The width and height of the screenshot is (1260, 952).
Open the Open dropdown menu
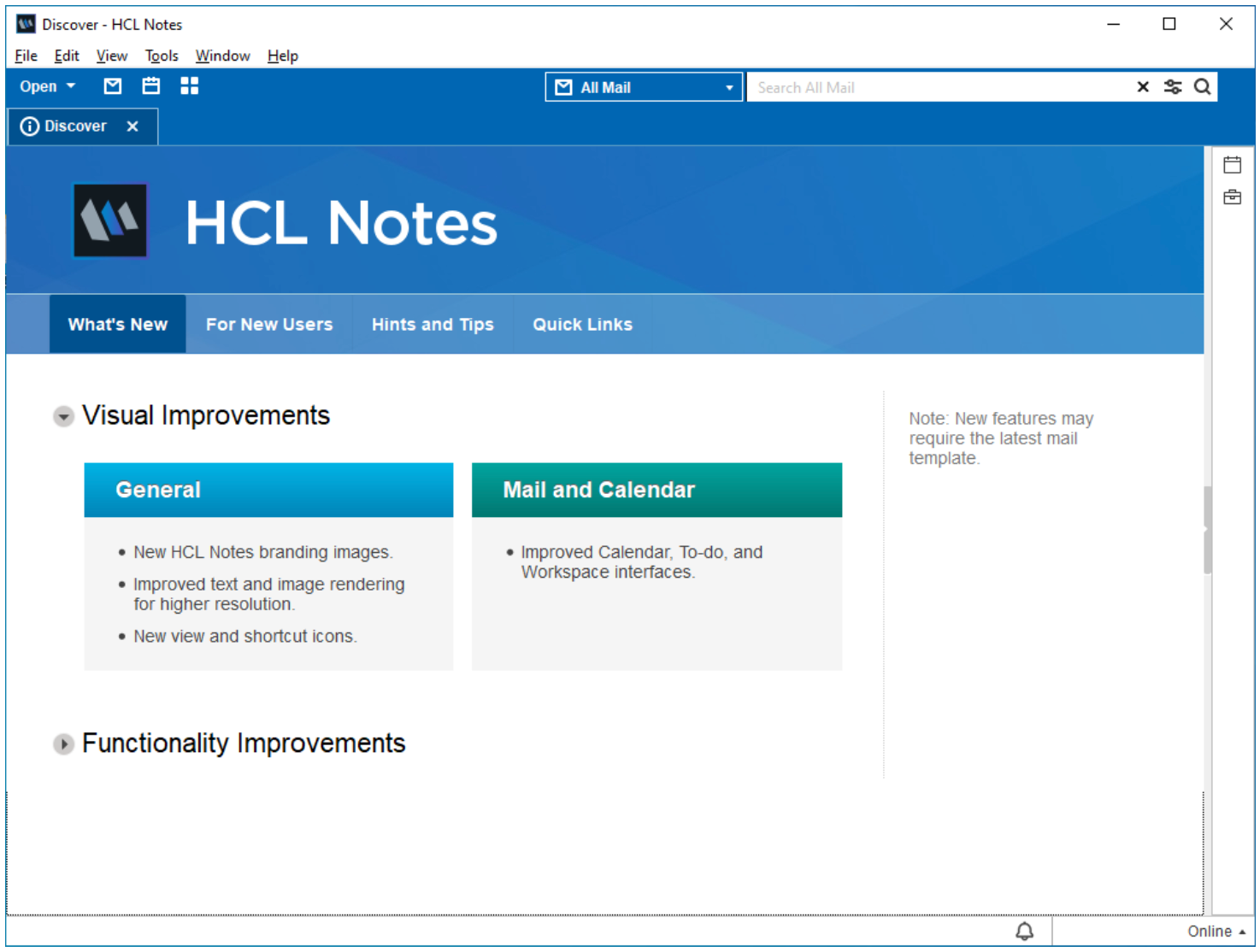[48, 86]
